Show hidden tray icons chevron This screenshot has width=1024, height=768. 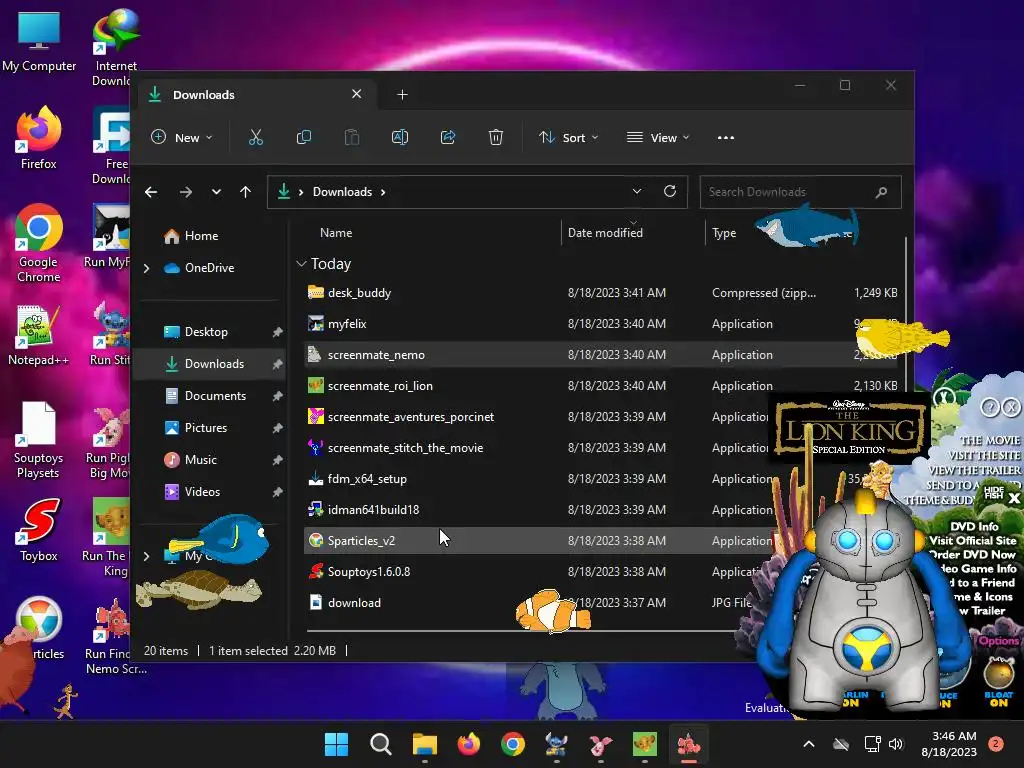[808, 744]
